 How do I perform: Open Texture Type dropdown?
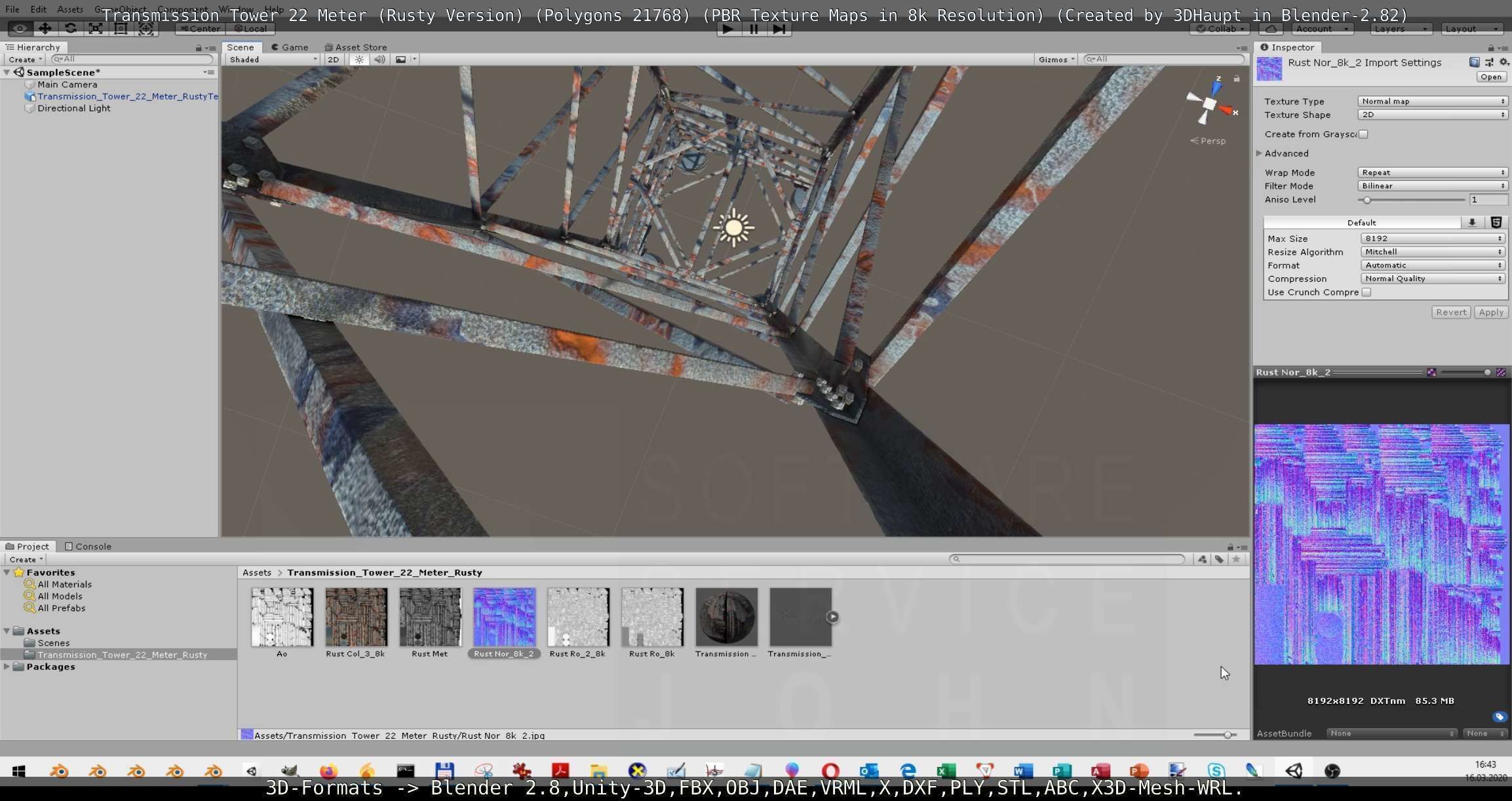(x=1433, y=102)
